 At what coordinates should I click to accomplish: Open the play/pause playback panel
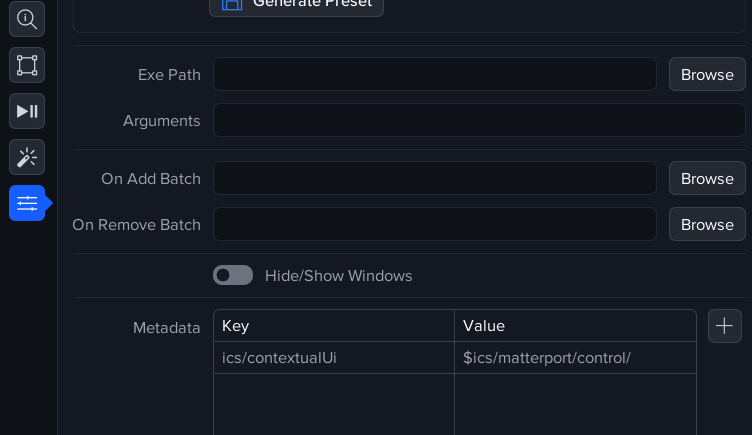[27, 111]
